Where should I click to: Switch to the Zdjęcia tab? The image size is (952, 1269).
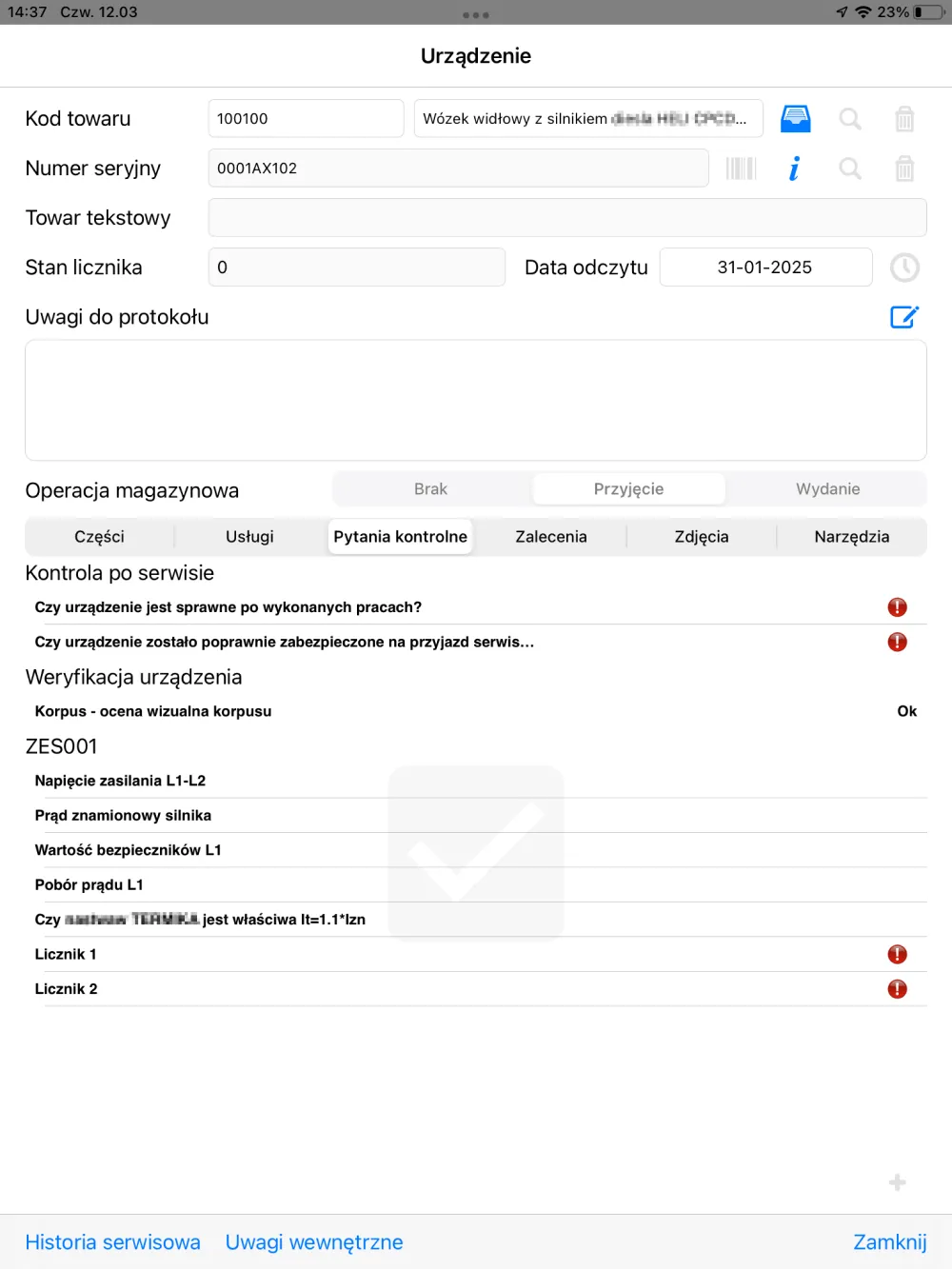coord(702,537)
